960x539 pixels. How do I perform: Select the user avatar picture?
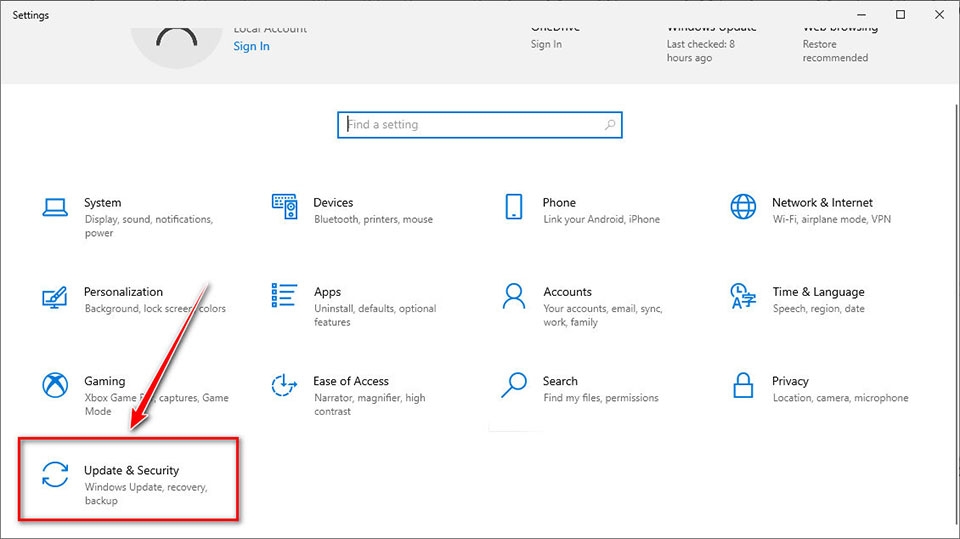click(176, 48)
